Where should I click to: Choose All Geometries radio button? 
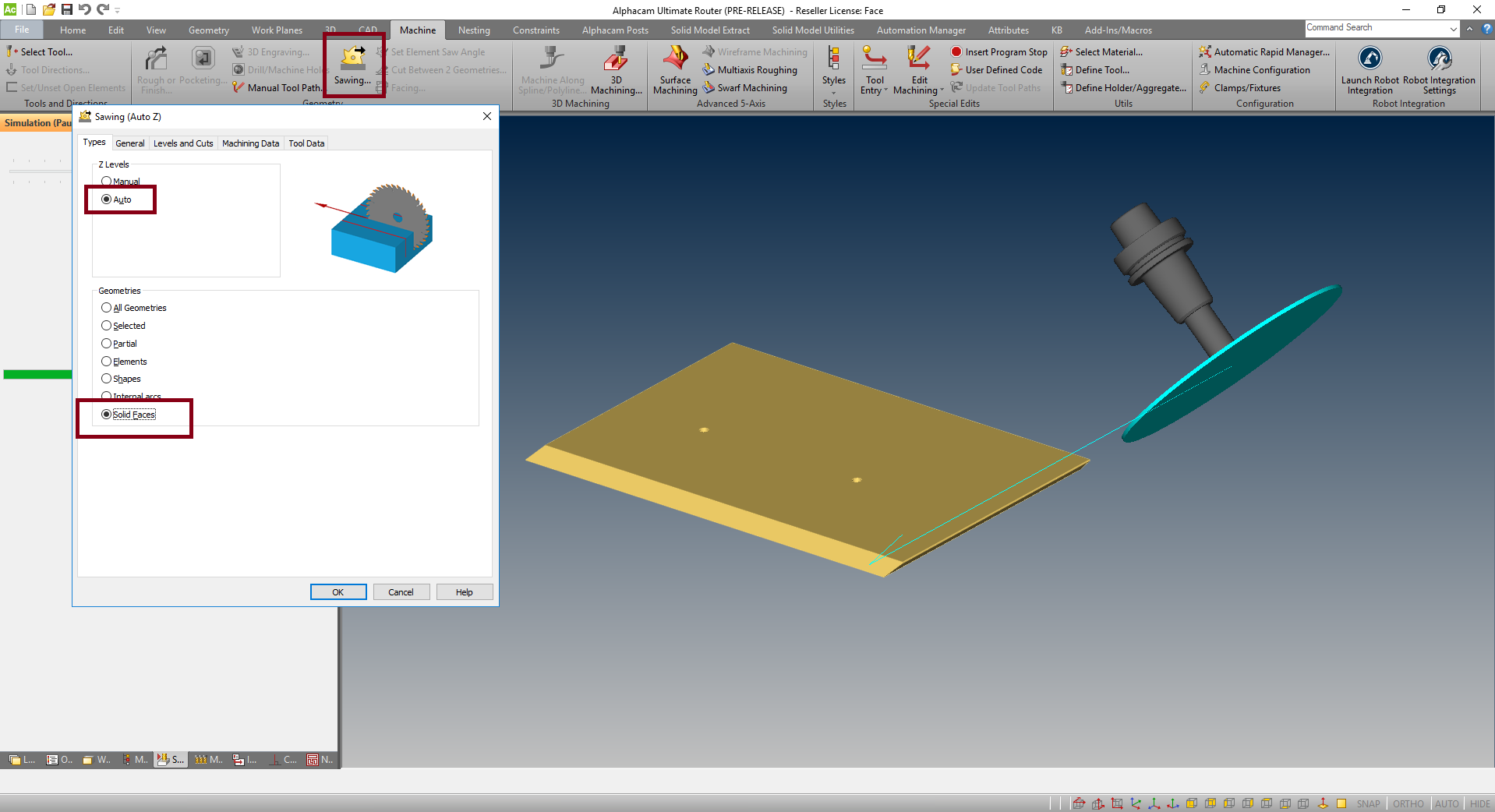pos(133,308)
